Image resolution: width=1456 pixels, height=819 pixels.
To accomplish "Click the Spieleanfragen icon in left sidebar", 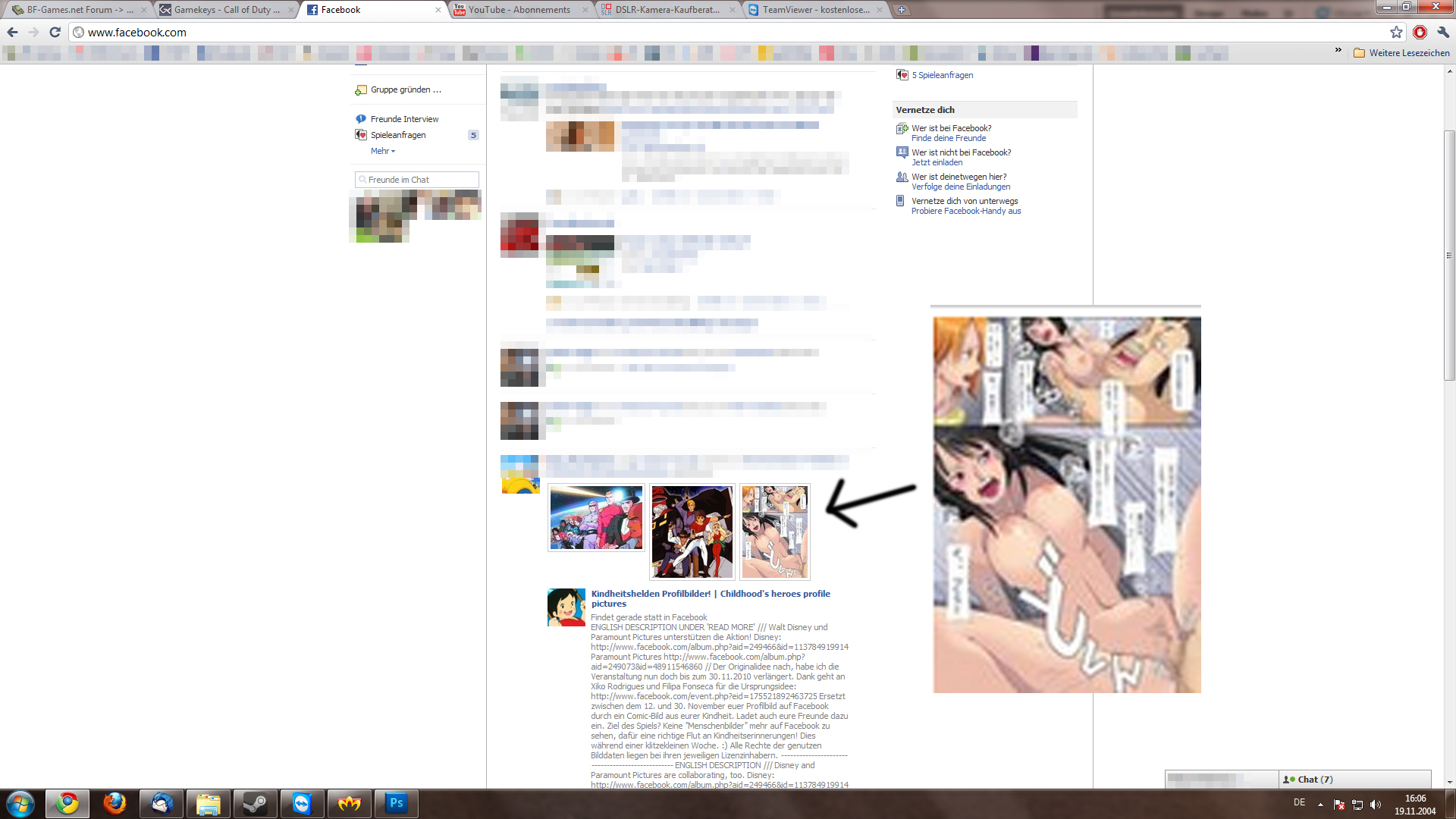I will click(x=361, y=135).
